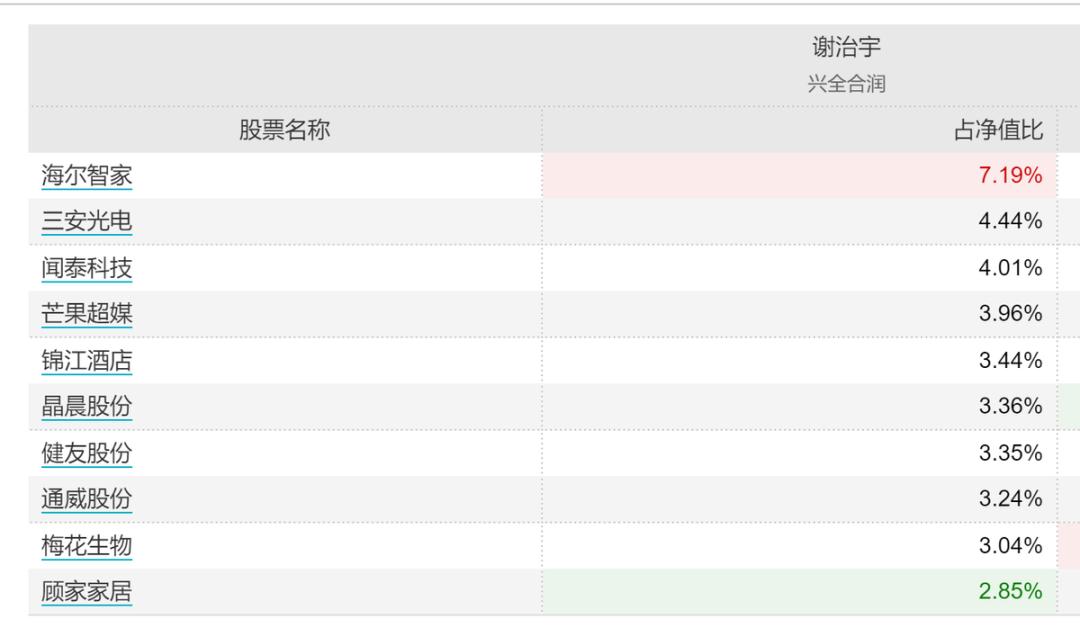The image size is (1080, 628).
Task: Open the 晶晨股份 stock link
Action: [87, 406]
